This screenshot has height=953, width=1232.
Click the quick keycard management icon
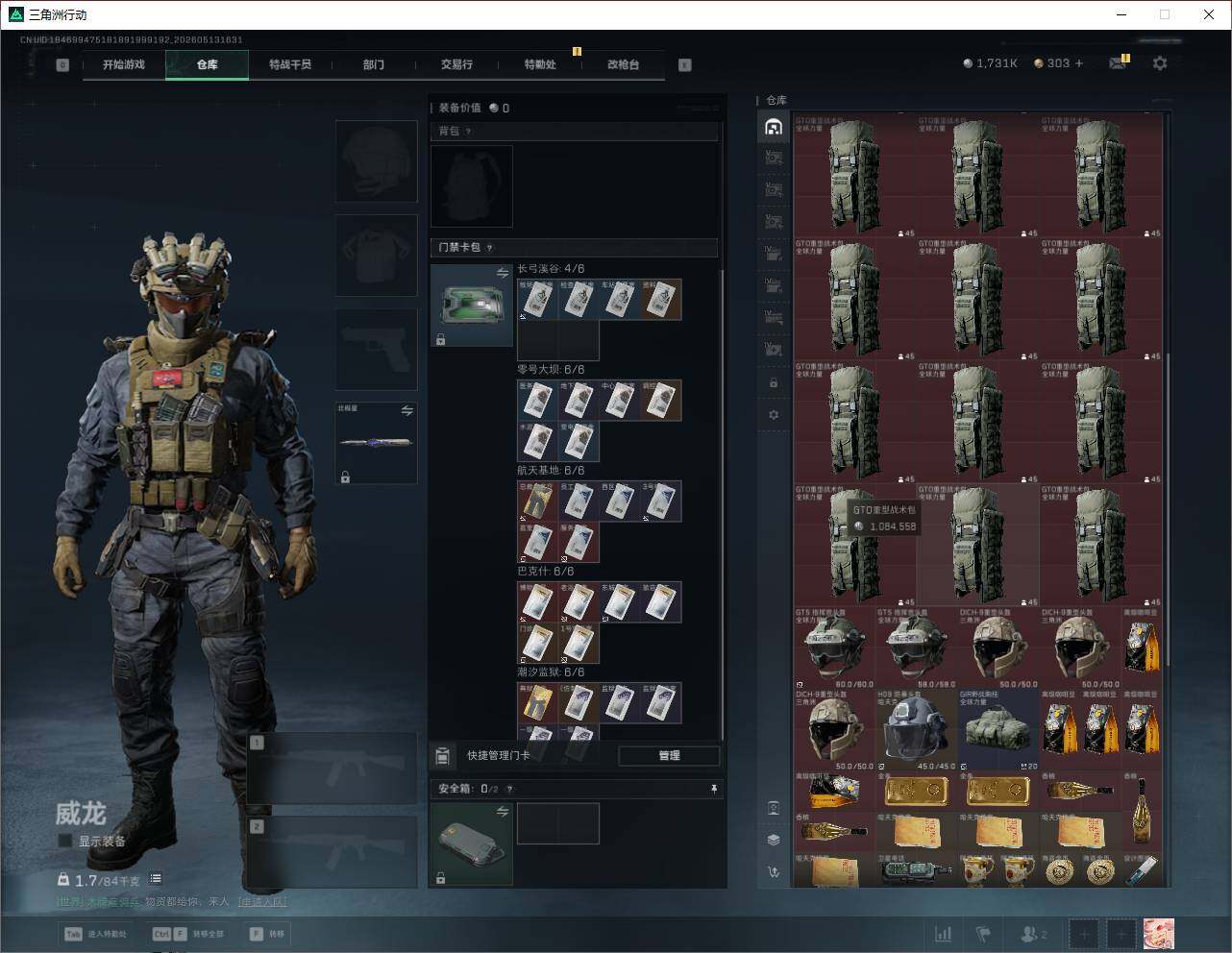442,756
